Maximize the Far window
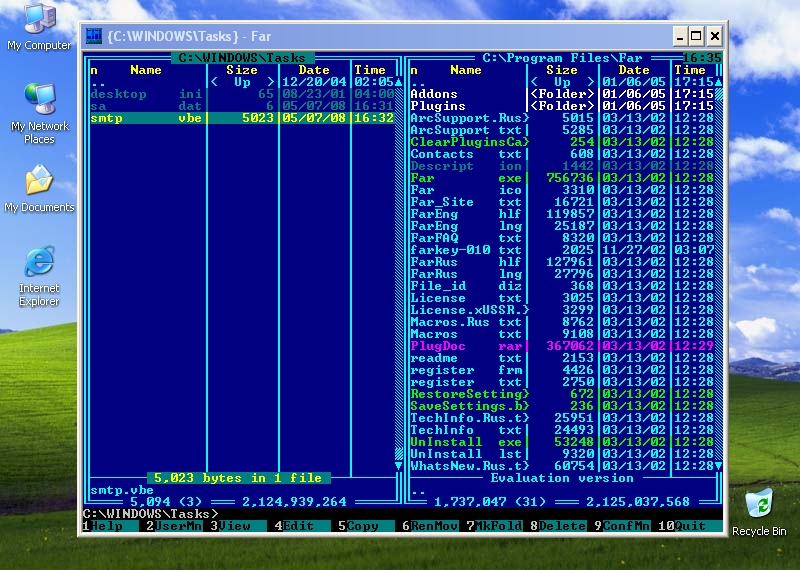This screenshot has width=800, height=570. 696,36
